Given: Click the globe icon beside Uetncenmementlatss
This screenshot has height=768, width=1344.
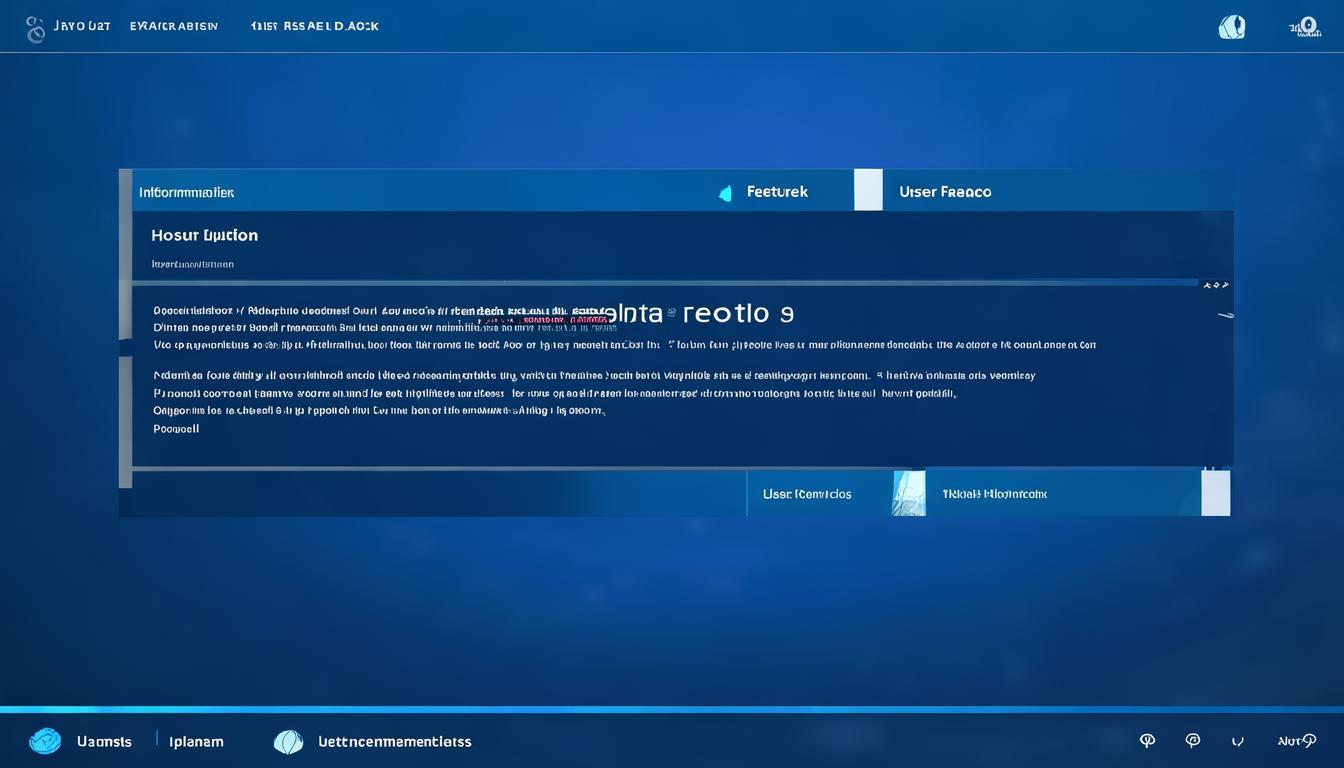Looking at the screenshot, I should point(288,741).
